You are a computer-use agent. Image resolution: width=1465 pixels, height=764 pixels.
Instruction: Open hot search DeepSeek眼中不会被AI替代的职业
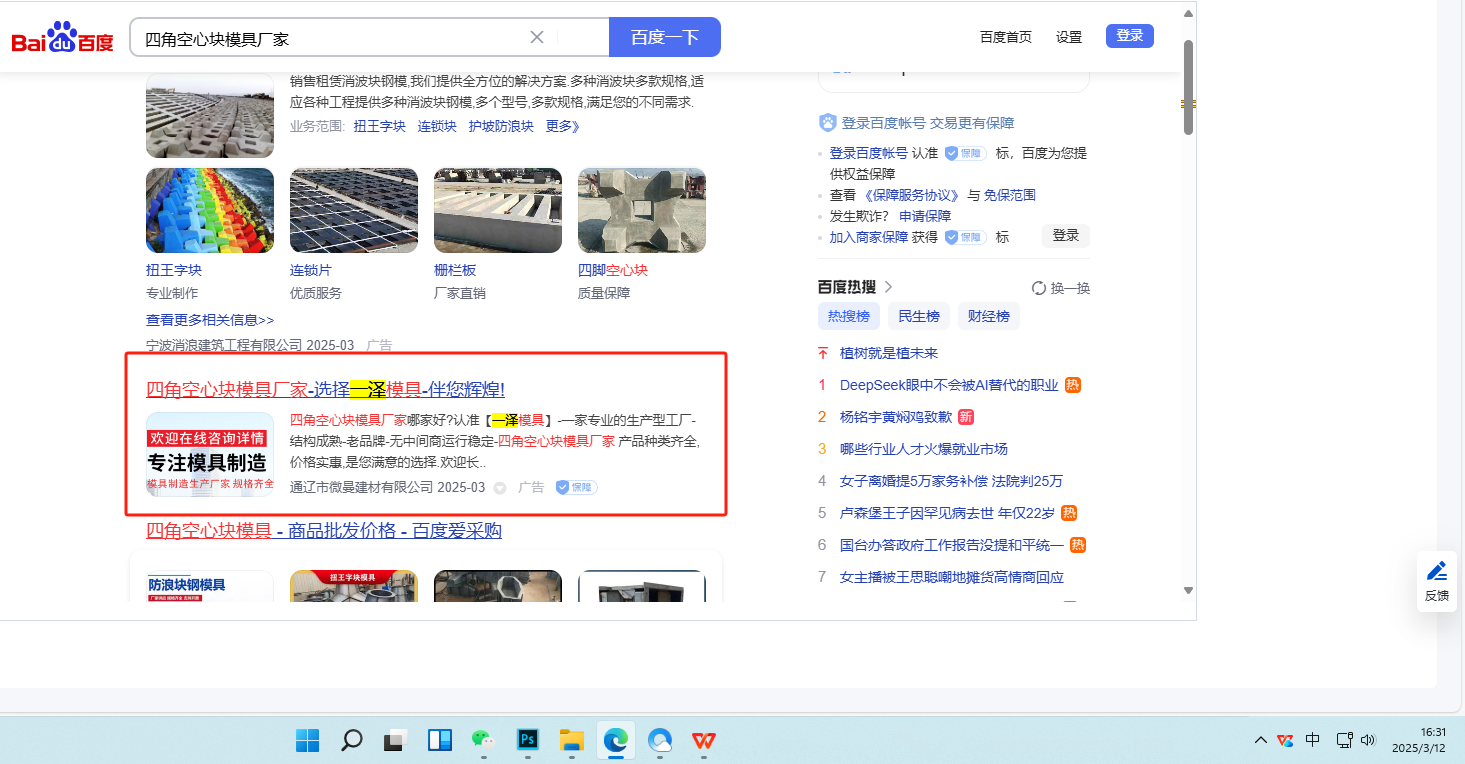click(949, 385)
